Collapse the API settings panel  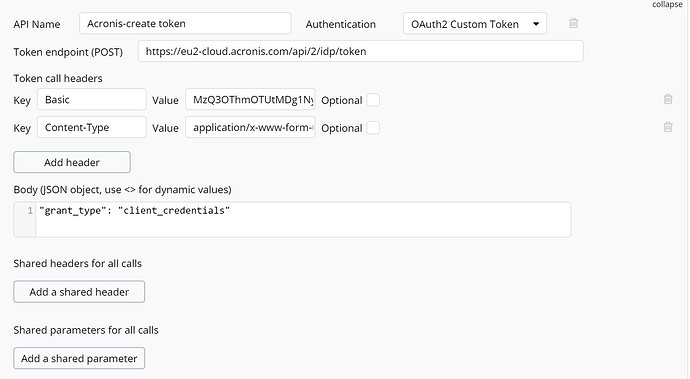click(x=667, y=4)
